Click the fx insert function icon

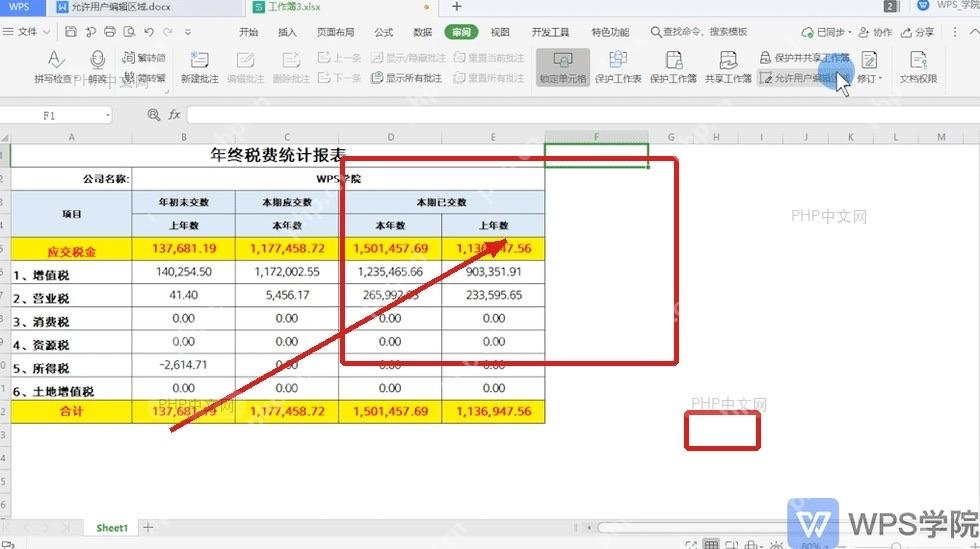(174, 114)
